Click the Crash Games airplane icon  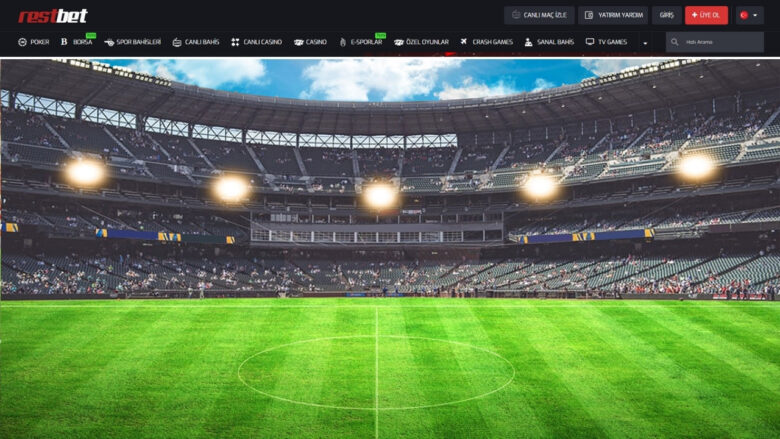(464, 42)
